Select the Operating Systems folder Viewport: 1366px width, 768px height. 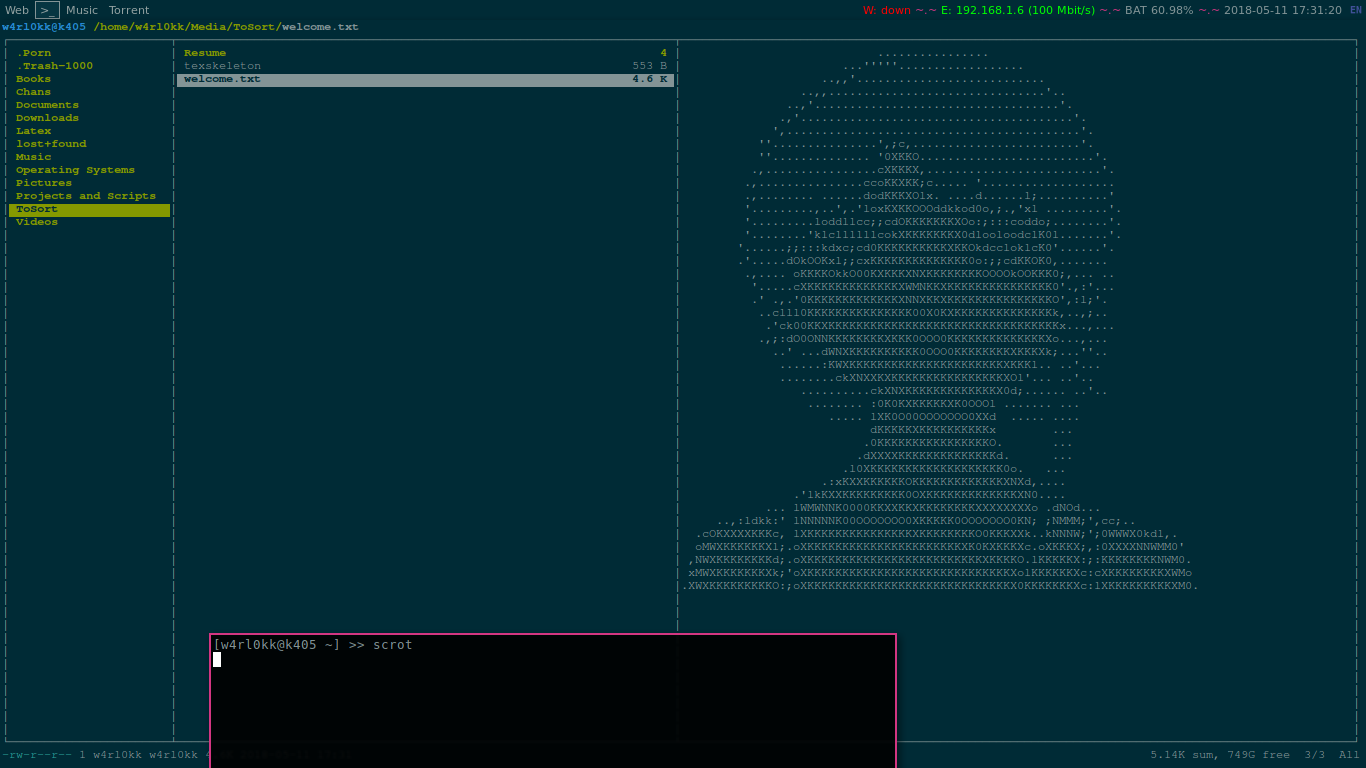pyautogui.click(x=75, y=170)
